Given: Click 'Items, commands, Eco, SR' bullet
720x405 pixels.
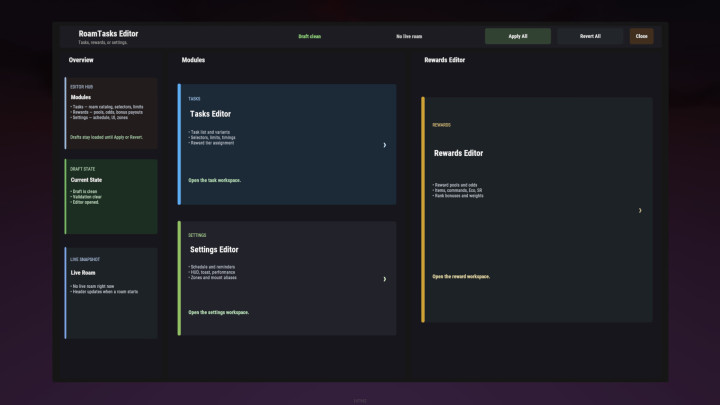Looking at the screenshot, I should (457, 190).
